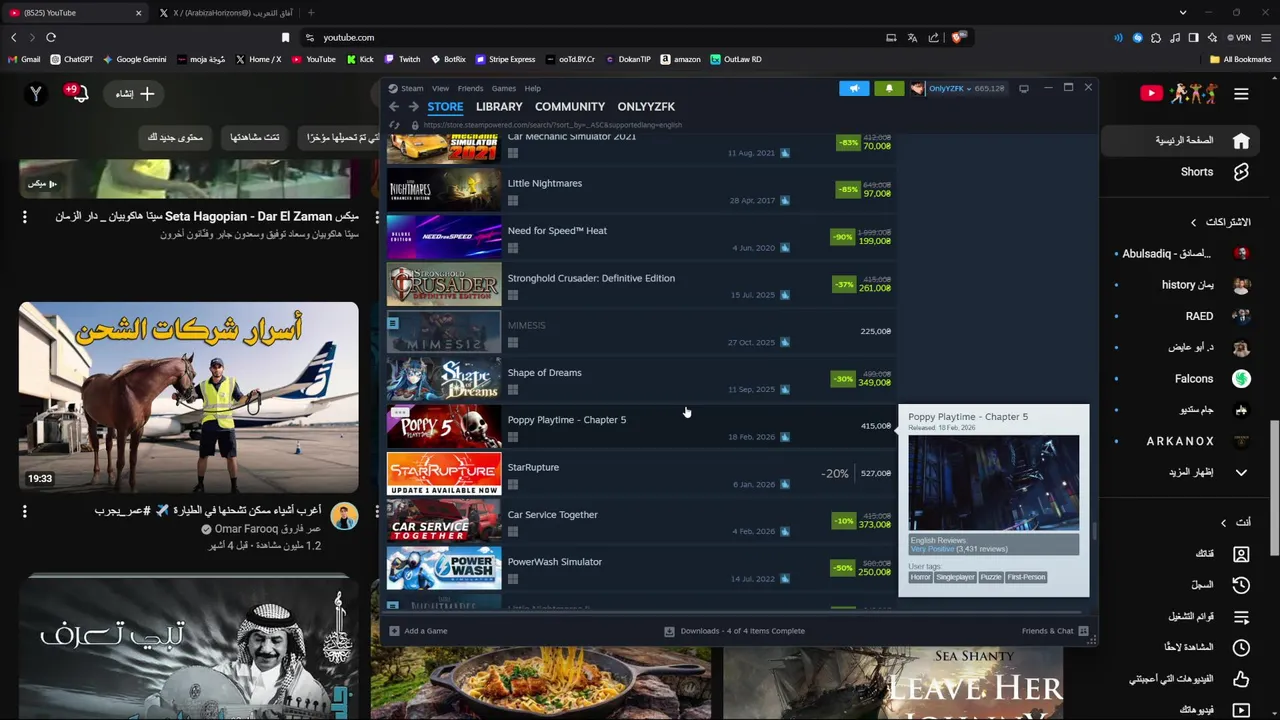This screenshot has height=720, width=1280.
Task: Open Car Service Together search result
Action: tap(640, 522)
